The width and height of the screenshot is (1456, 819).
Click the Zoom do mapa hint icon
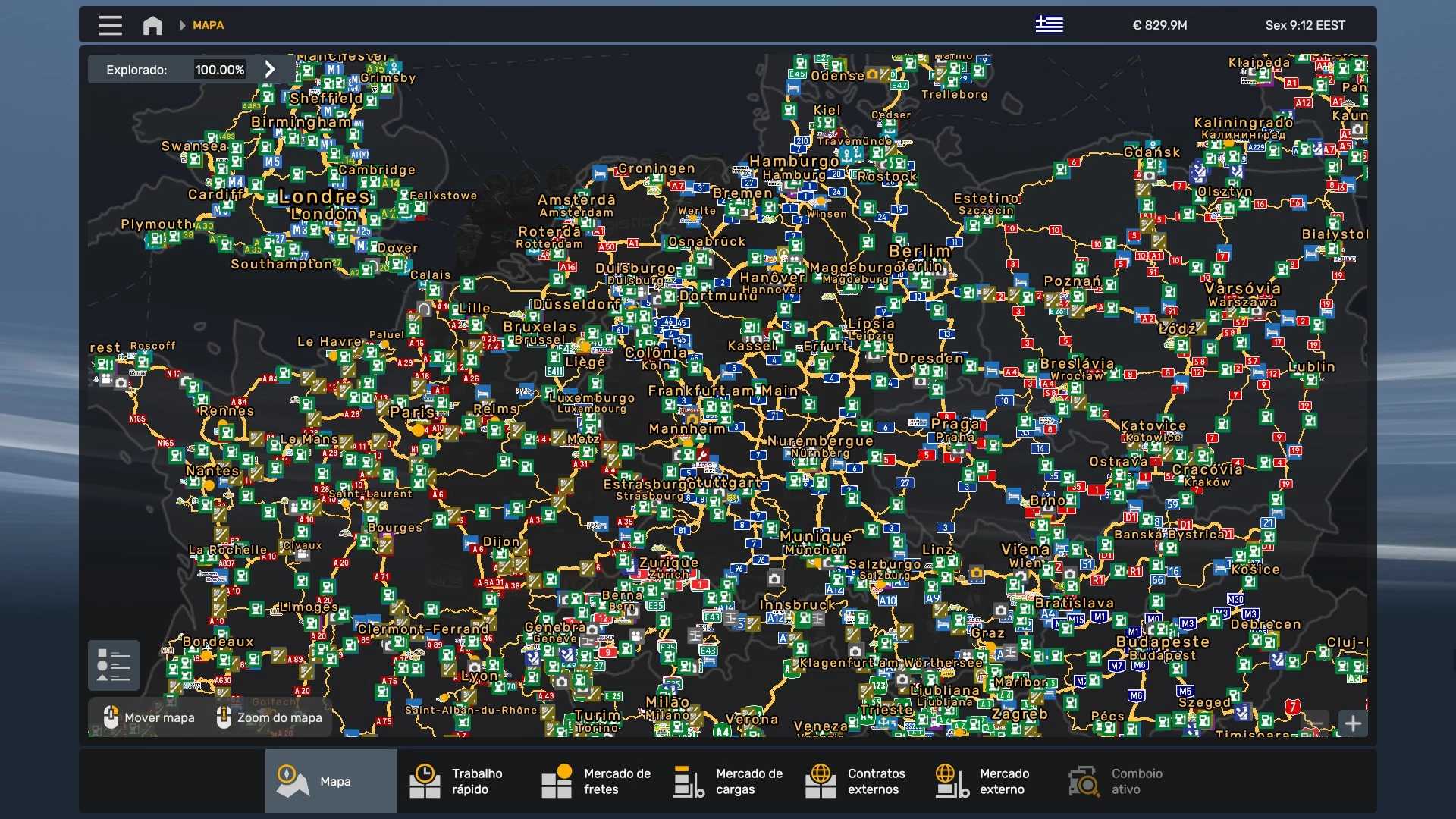(224, 717)
